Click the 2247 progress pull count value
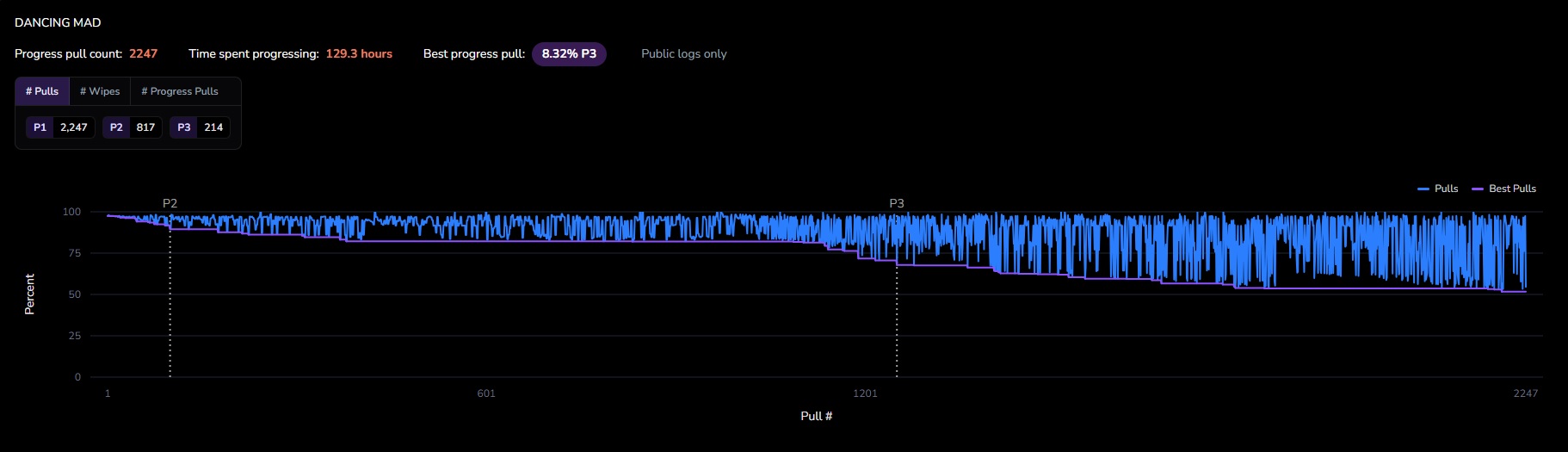This screenshot has height=452, width=1568. coord(144,53)
